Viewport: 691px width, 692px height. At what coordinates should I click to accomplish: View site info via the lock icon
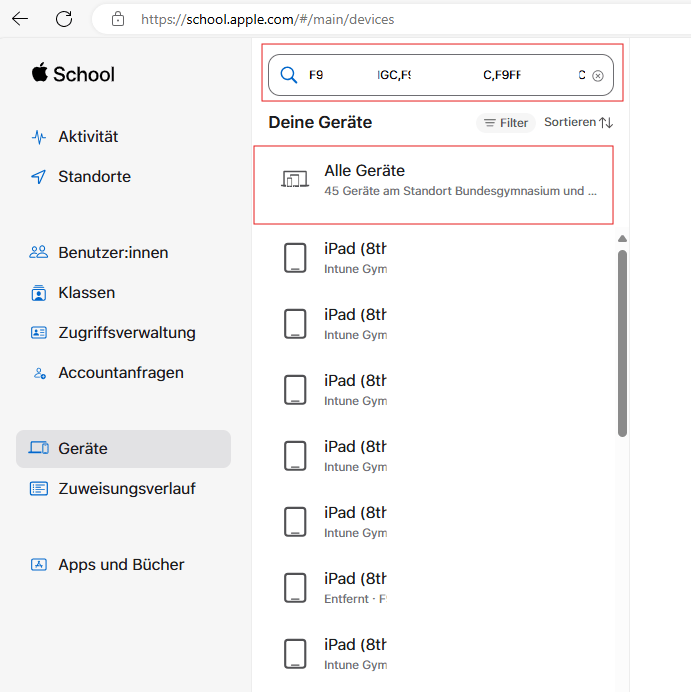(118, 19)
